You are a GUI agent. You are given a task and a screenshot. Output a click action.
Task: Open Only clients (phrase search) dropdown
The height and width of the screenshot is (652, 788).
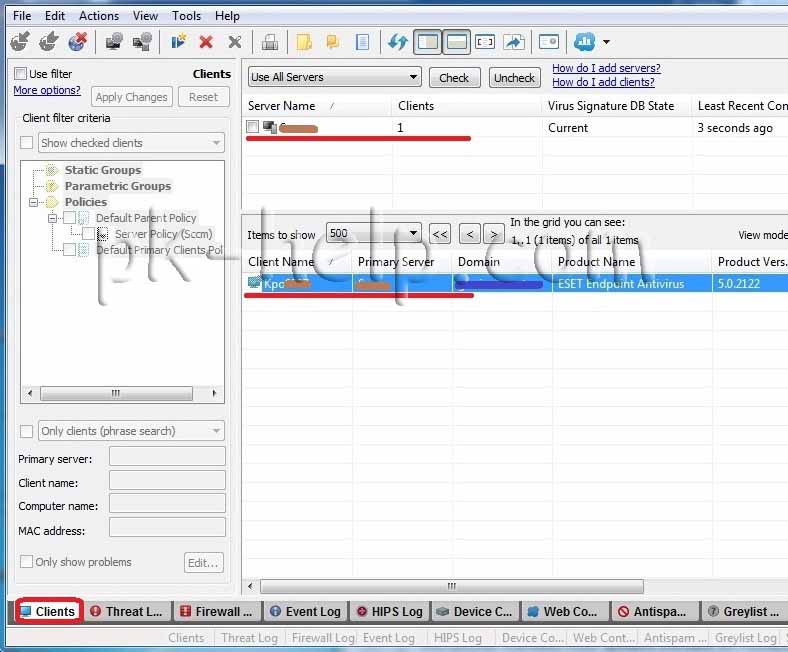point(131,431)
